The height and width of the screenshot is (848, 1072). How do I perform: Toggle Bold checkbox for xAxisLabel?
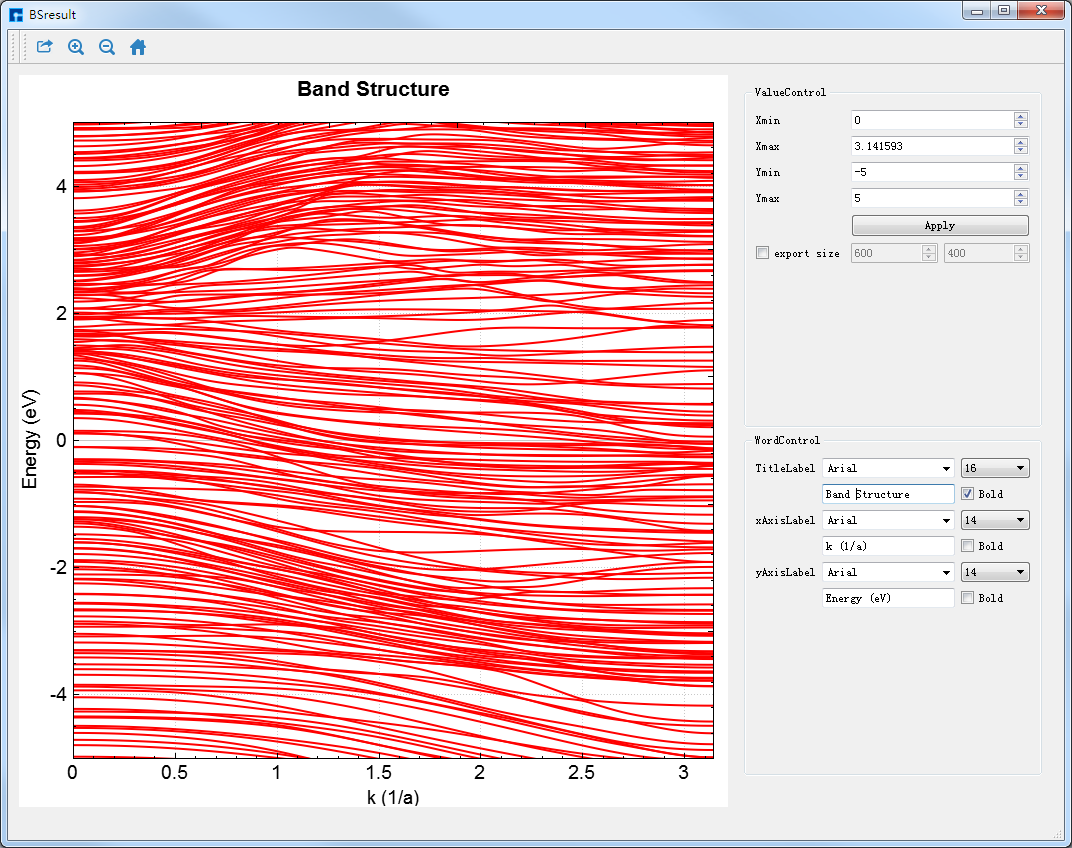click(x=967, y=546)
